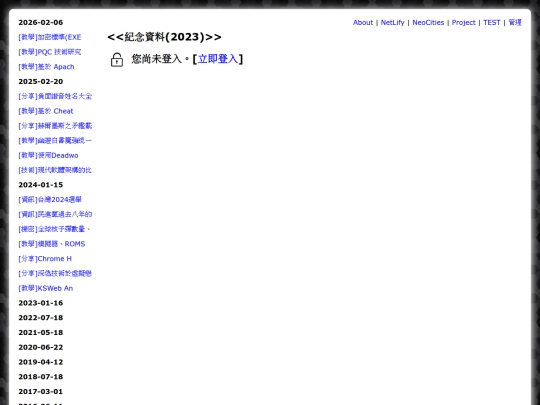Expand the 2023-01-16 date group
This screenshot has width=540, height=405.
[x=41, y=303]
